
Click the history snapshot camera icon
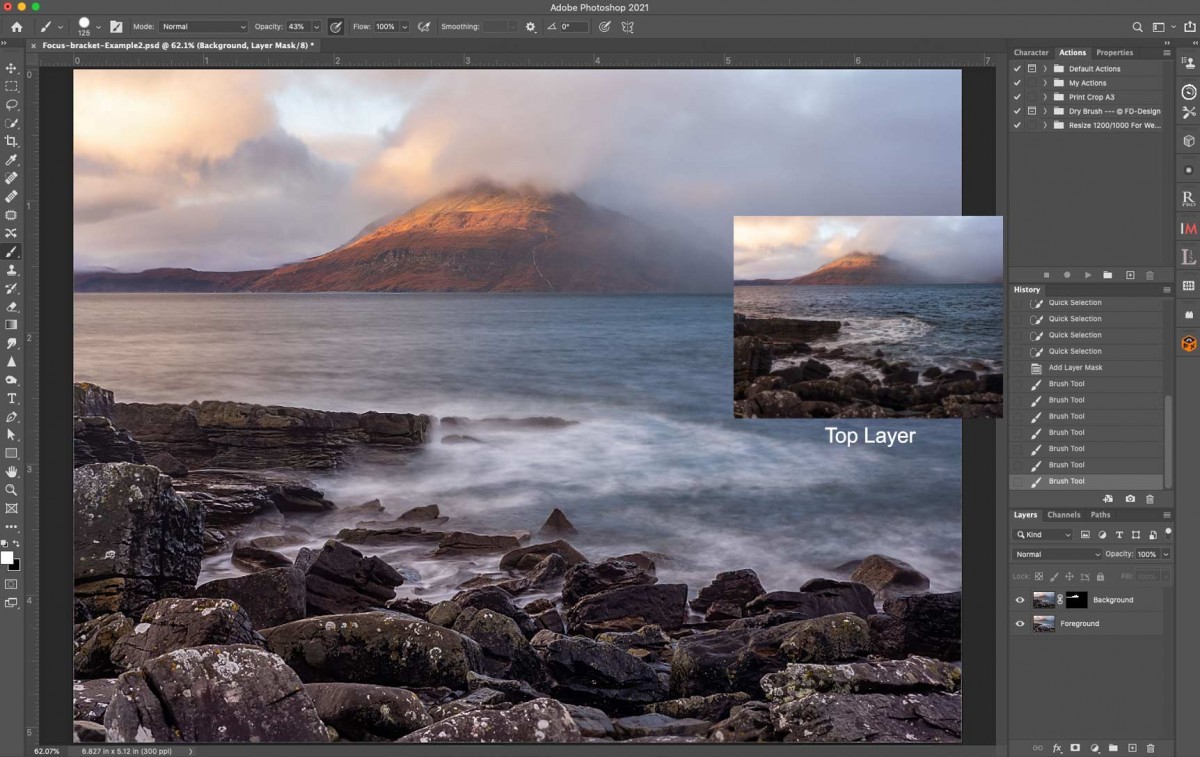pos(1130,498)
